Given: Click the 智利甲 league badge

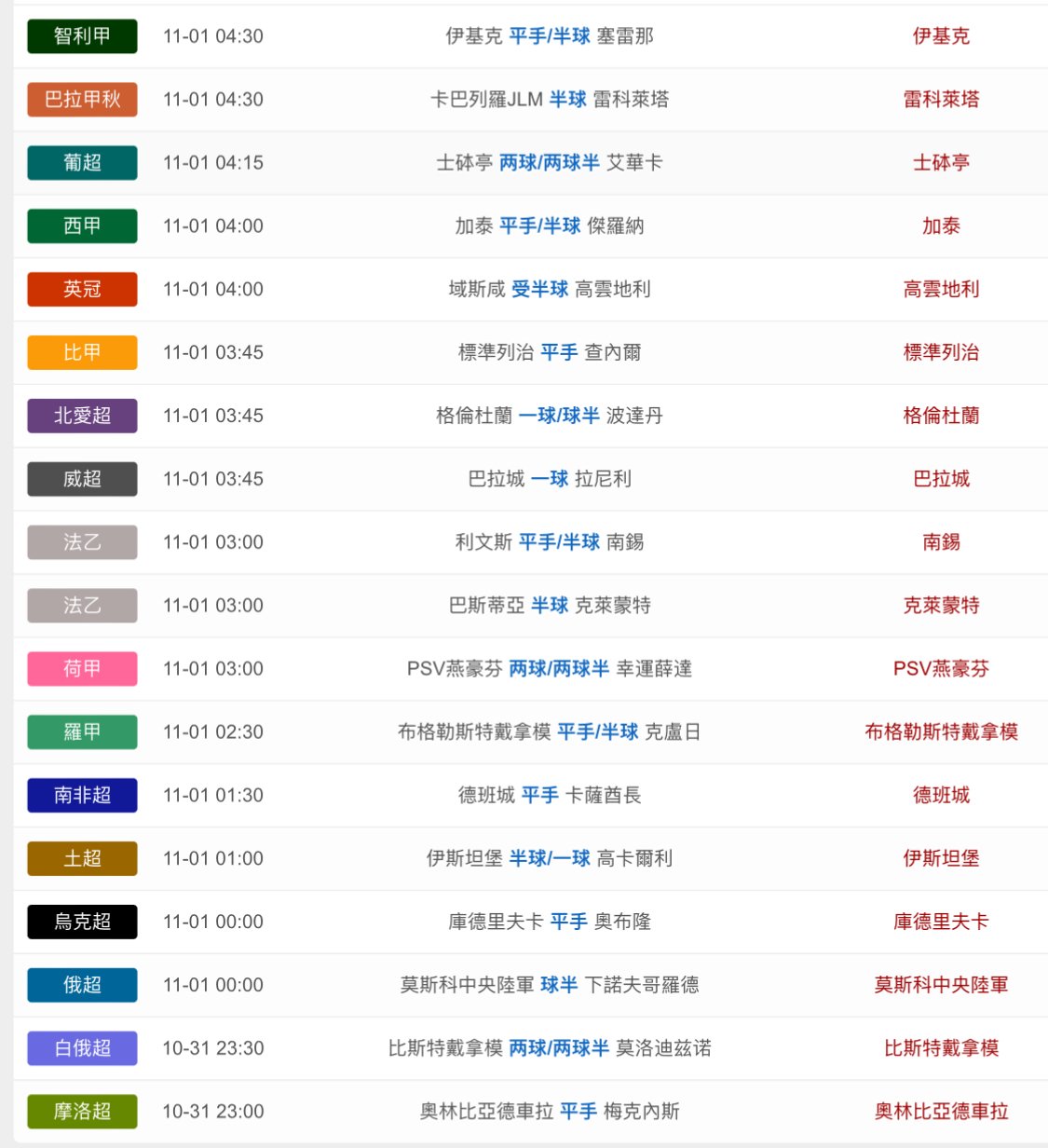Looking at the screenshot, I should click(82, 36).
